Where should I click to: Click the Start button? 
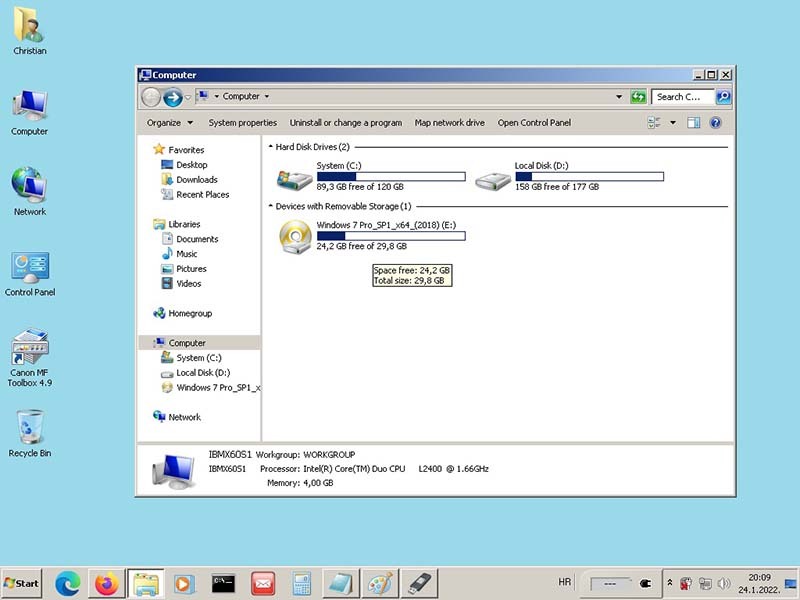[22, 583]
